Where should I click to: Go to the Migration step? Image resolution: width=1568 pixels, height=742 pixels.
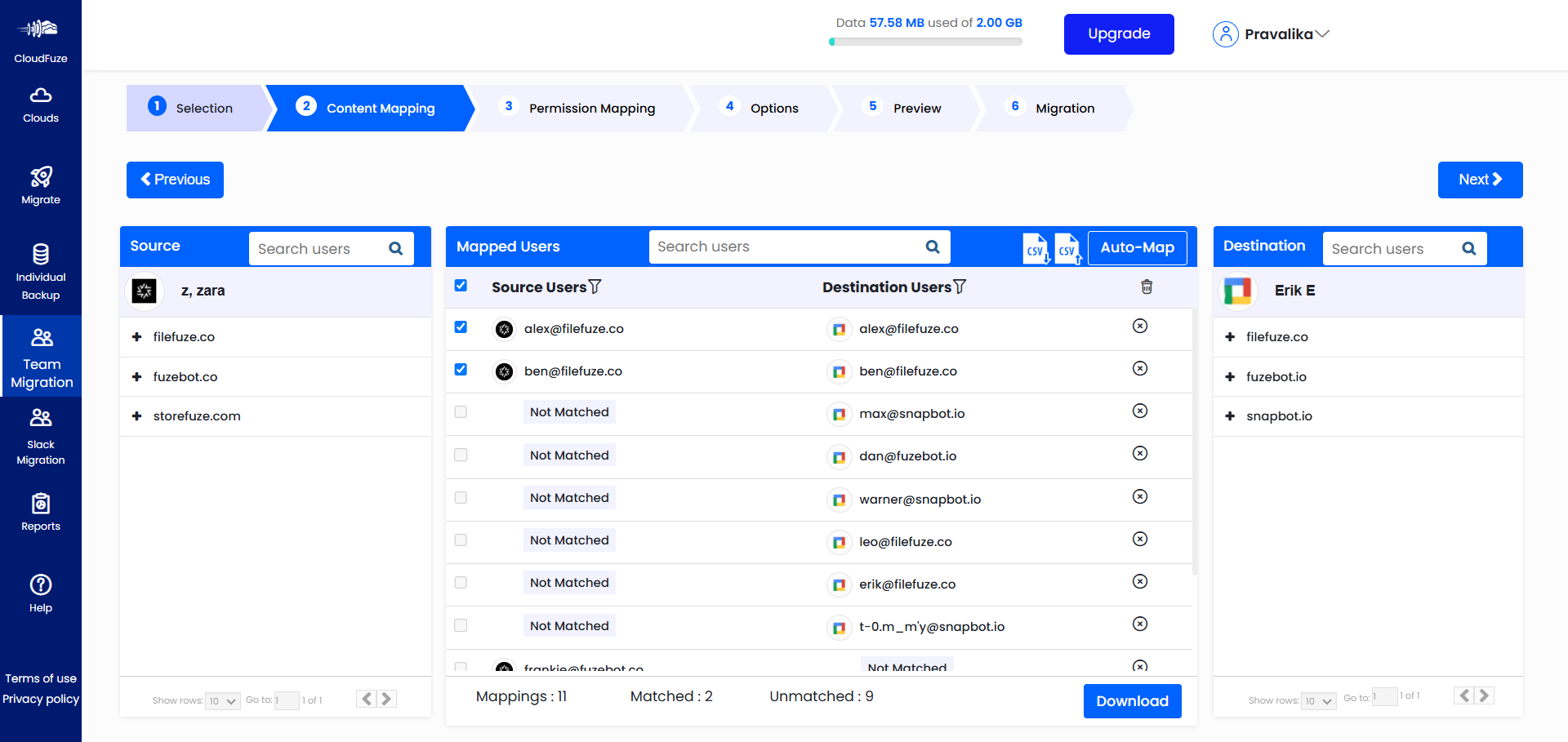point(1054,108)
